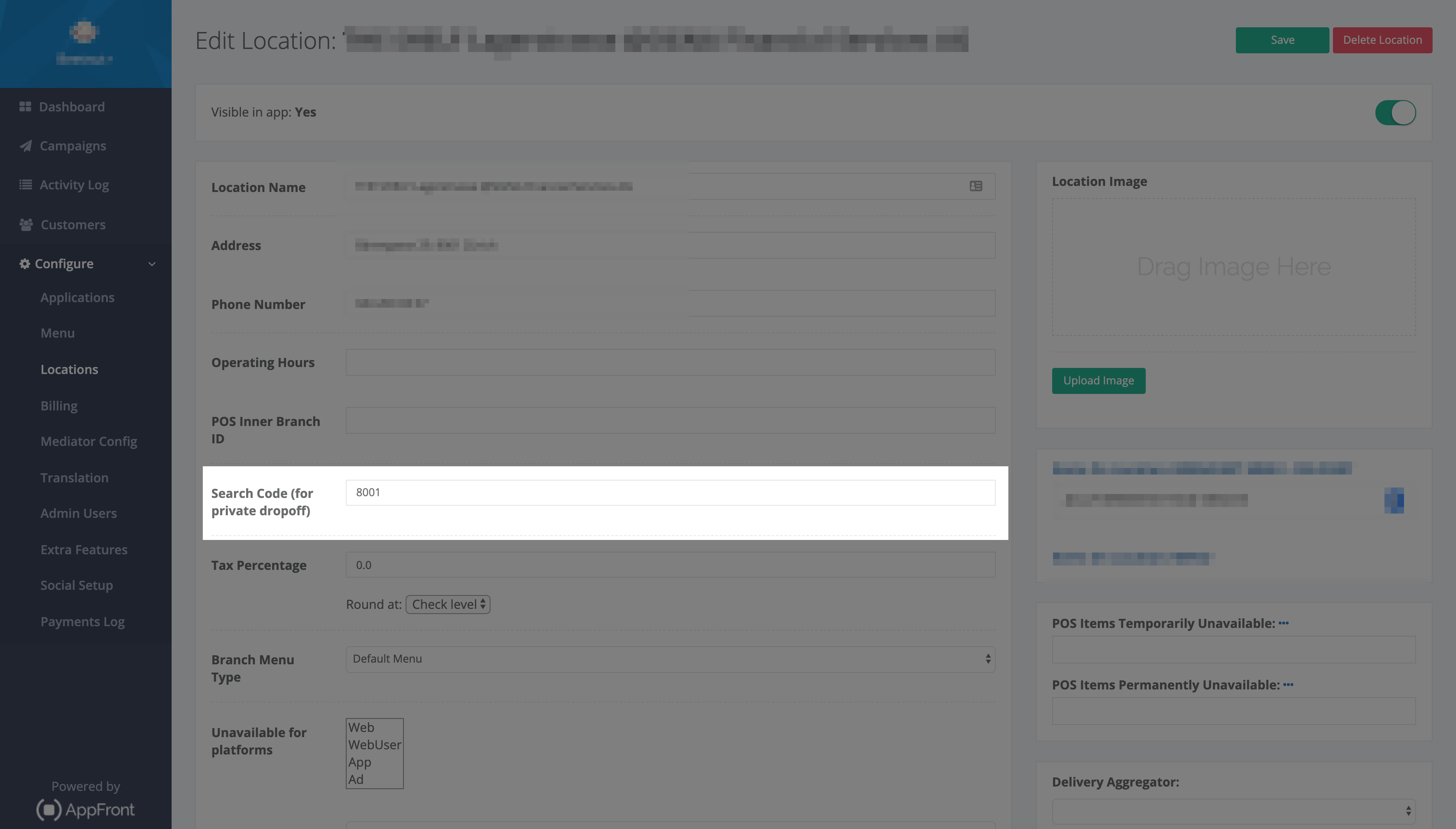Click the Activity Log list icon
Image resolution: width=1456 pixels, height=829 pixels.
26,185
